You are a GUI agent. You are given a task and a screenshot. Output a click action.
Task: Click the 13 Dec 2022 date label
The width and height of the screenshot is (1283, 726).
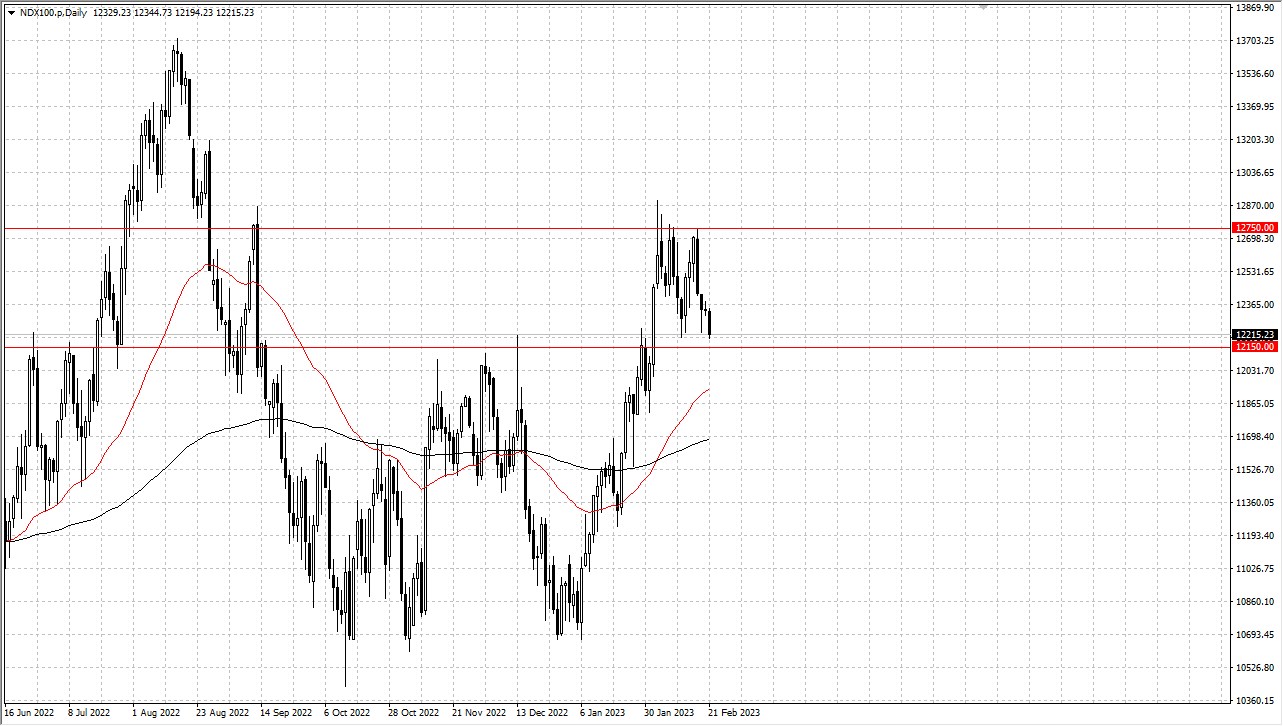click(x=540, y=713)
